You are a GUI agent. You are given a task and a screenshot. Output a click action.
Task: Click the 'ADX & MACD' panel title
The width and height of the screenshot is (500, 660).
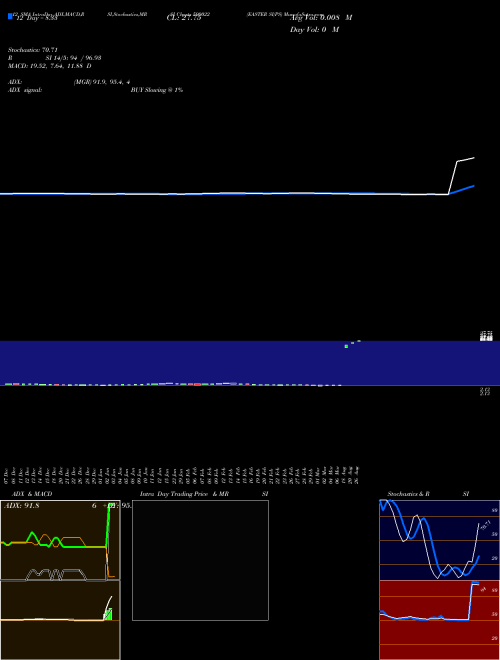point(32,494)
